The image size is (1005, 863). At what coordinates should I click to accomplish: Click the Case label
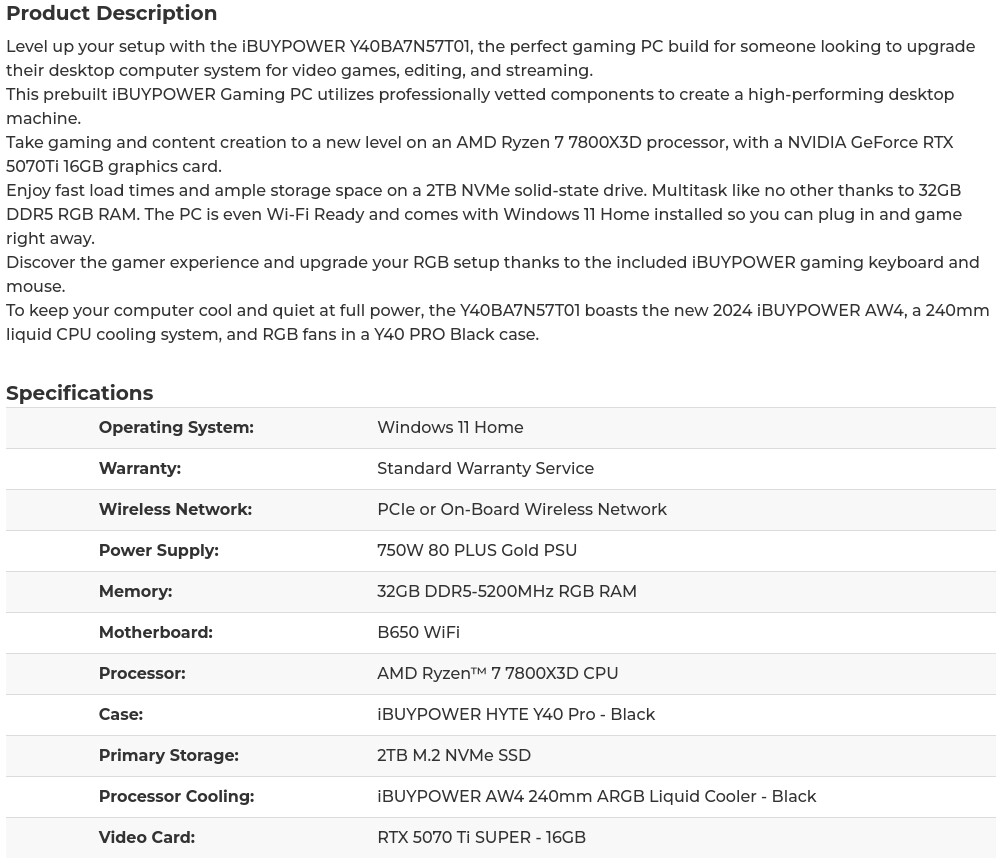(120, 714)
